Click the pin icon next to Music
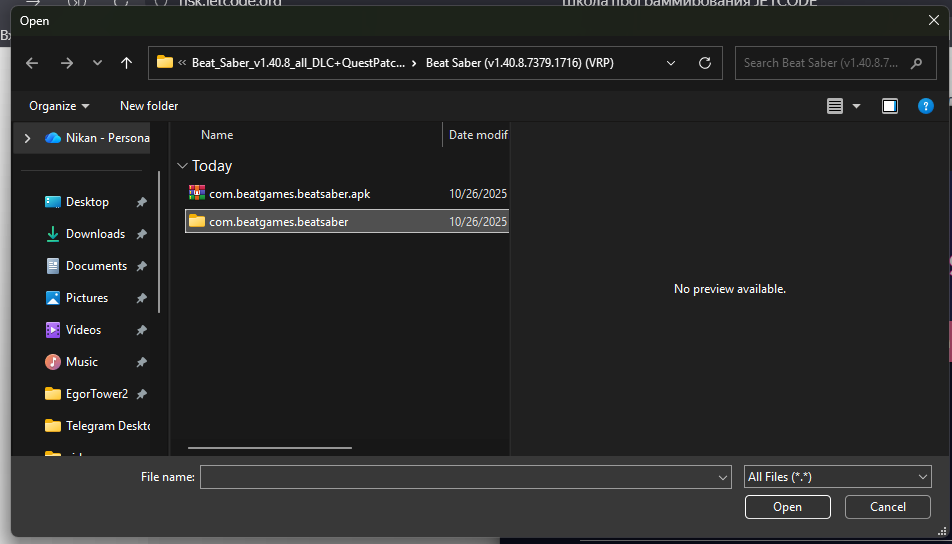The height and width of the screenshot is (544, 952). coord(141,362)
